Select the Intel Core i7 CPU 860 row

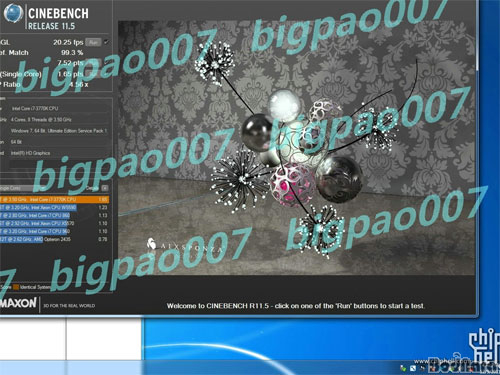pos(54,215)
